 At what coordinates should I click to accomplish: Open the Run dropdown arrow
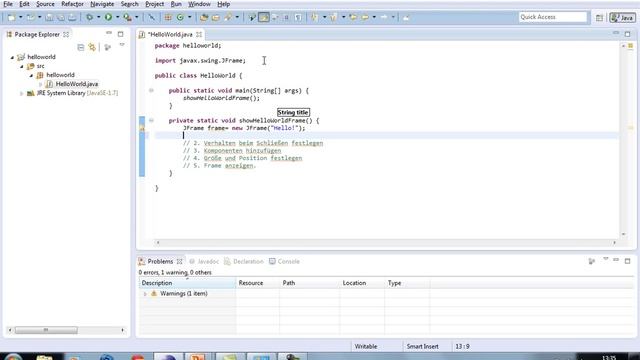118,17
